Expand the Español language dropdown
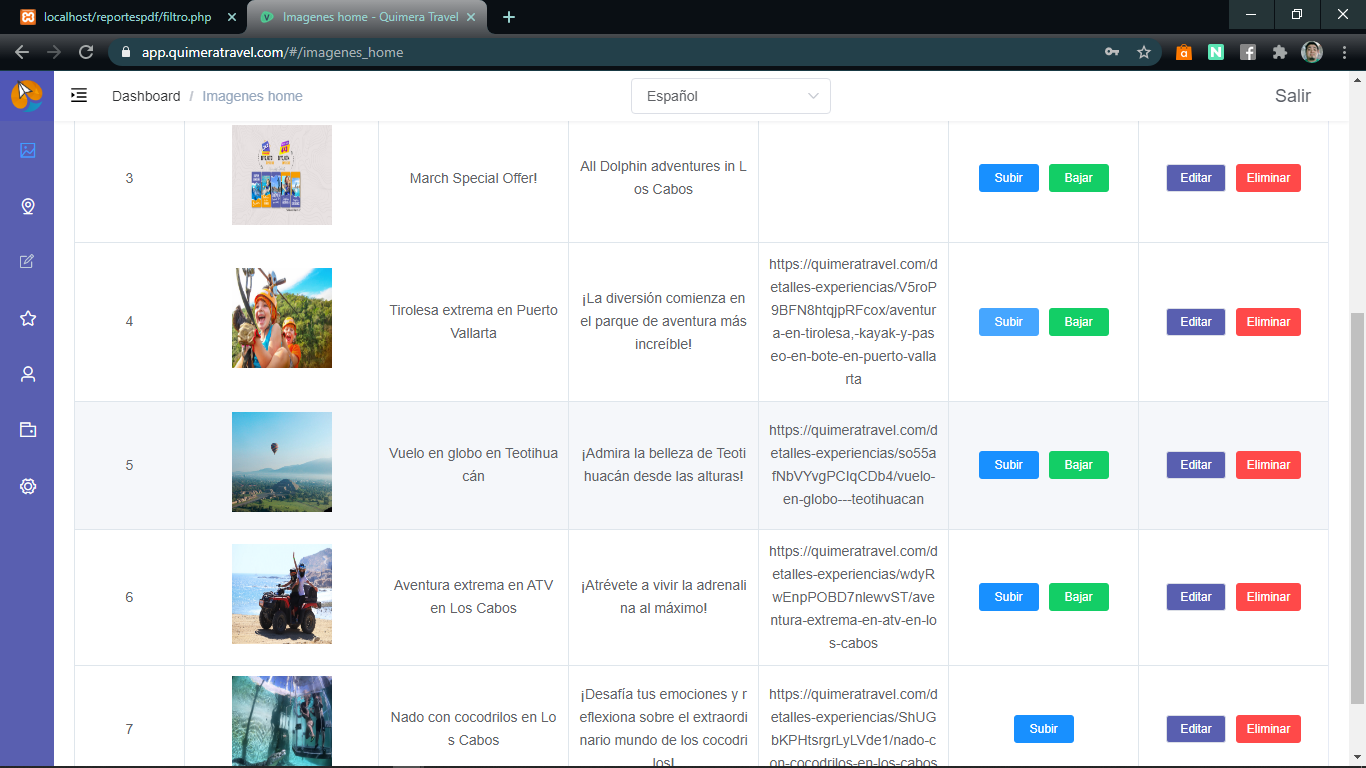Image resolution: width=1366 pixels, height=768 pixels. pos(730,96)
